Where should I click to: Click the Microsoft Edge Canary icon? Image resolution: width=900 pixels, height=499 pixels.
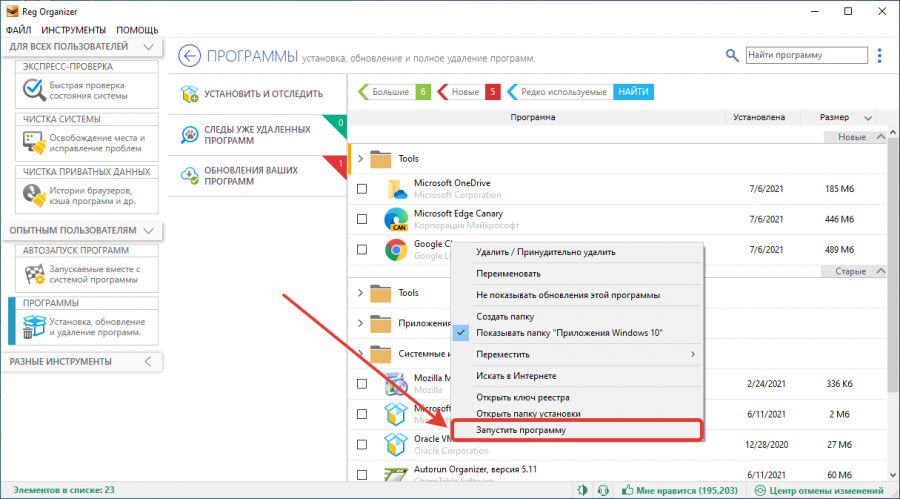[396, 219]
